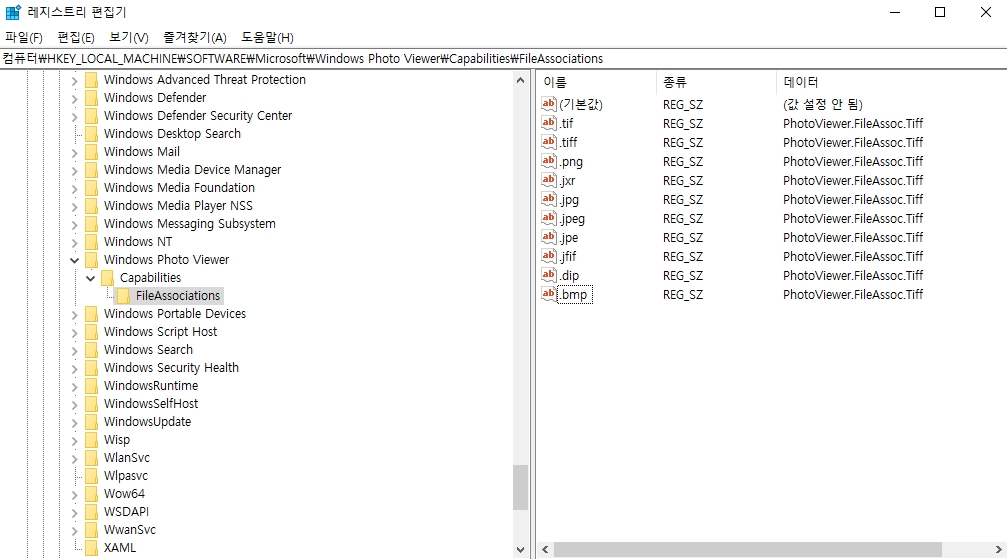This screenshot has width=1007, height=559.
Task: Click PhotoViewer.FileAssoc.Tiff data in .jpg row
Action: click(853, 199)
